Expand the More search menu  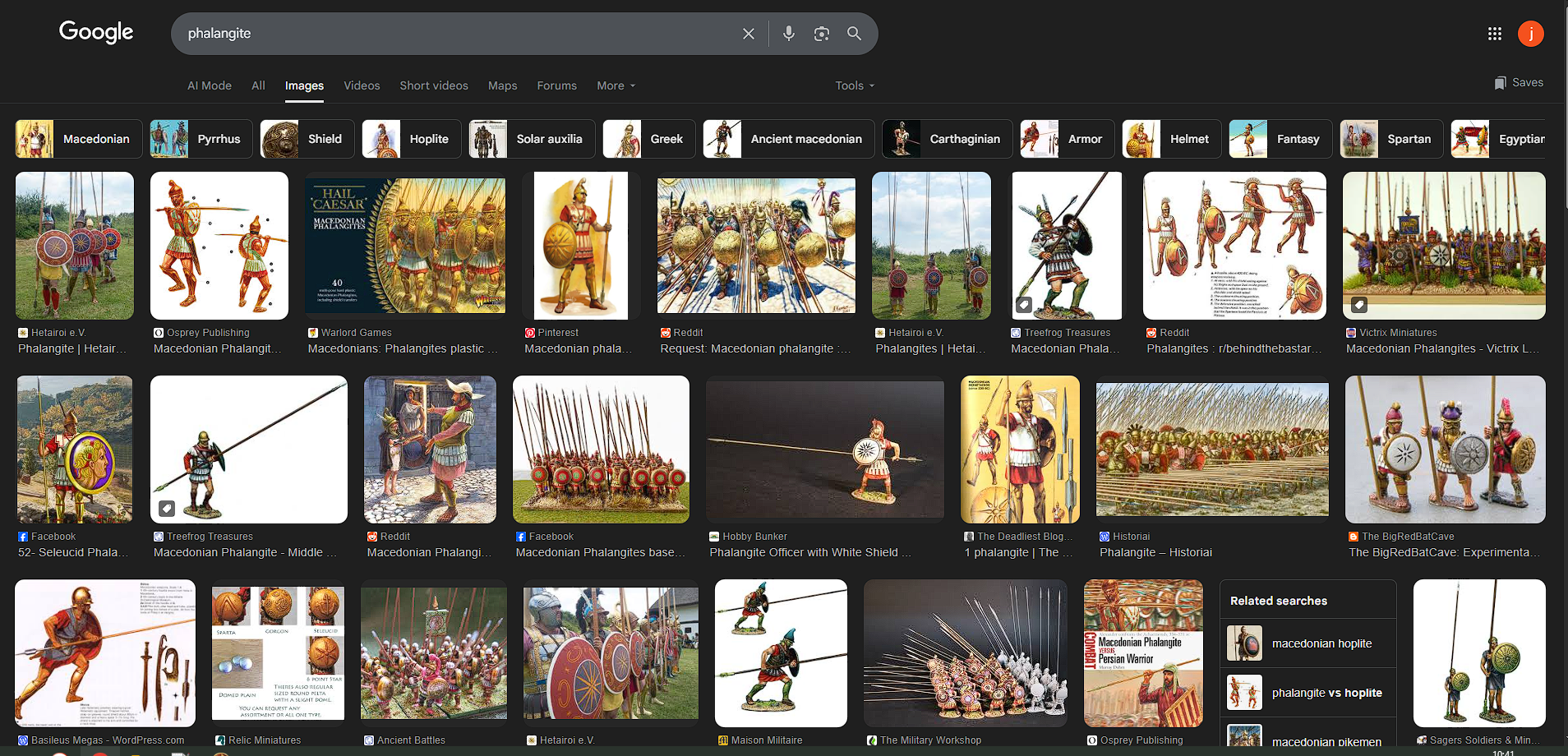click(x=616, y=85)
